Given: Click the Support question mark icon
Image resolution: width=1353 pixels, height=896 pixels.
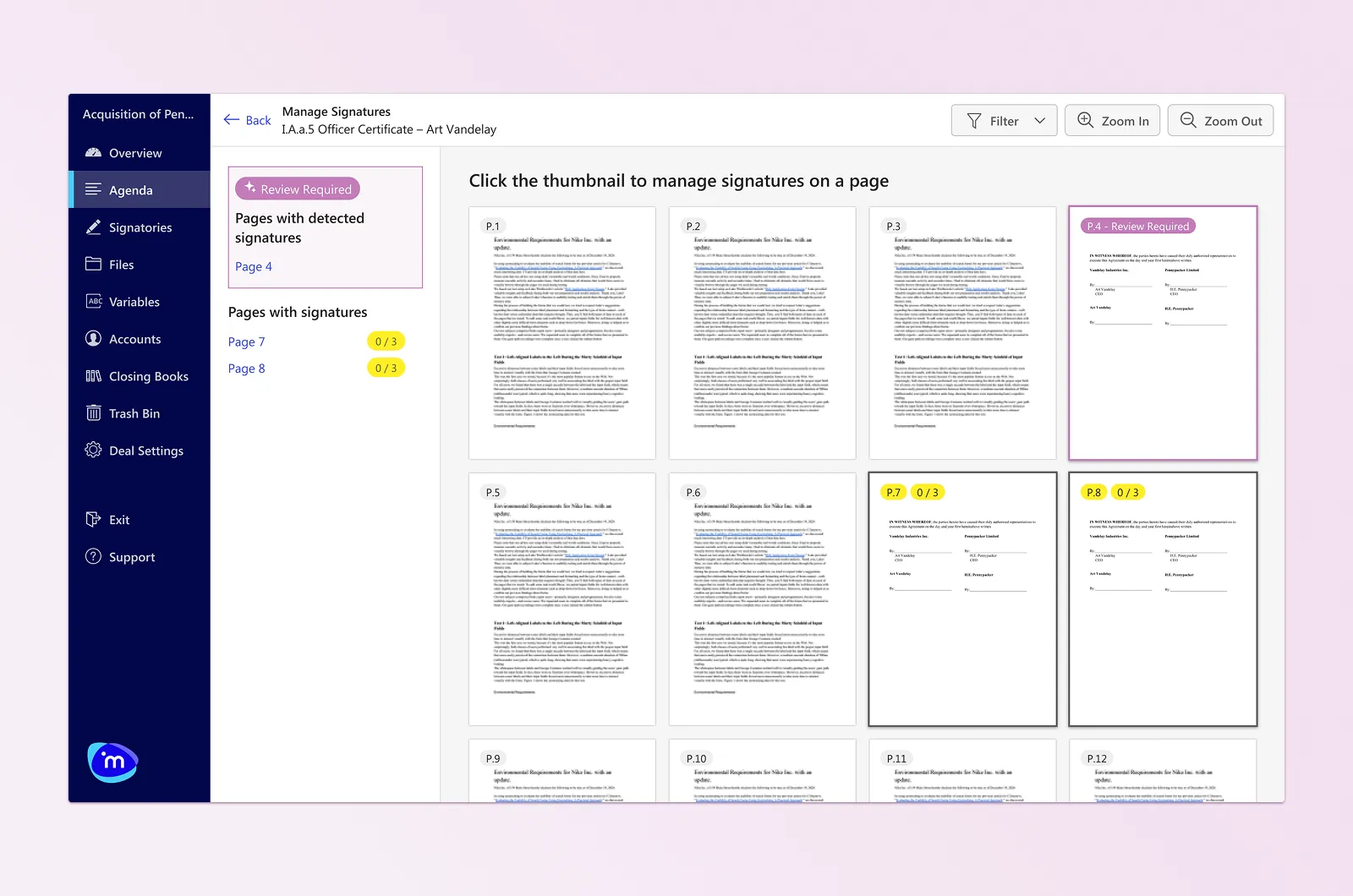Looking at the screenshot, I should 93,556.
